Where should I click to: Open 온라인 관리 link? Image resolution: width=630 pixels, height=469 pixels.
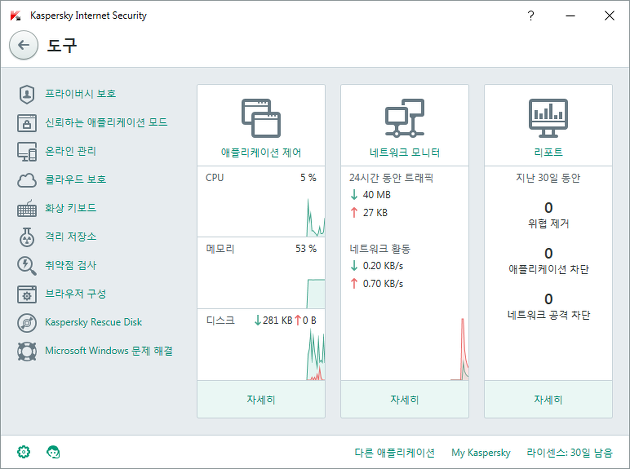(x=70, y=151)
